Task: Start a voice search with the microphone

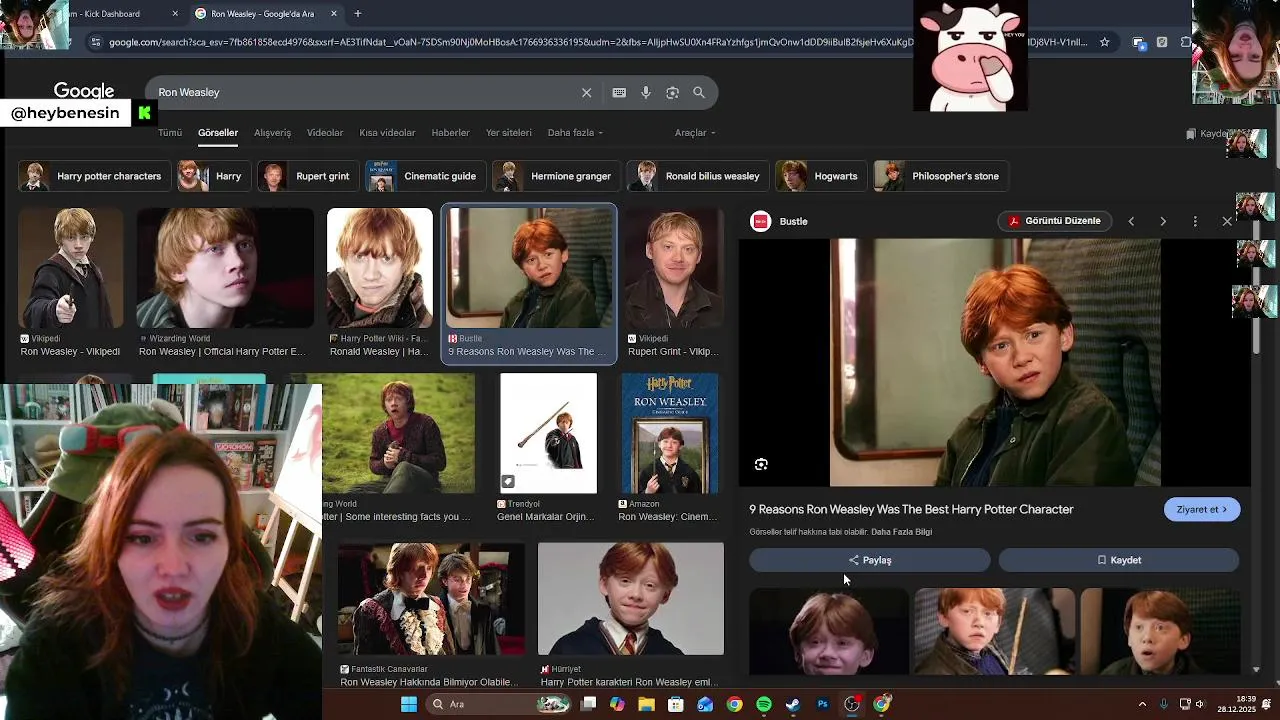Action: 646,92
